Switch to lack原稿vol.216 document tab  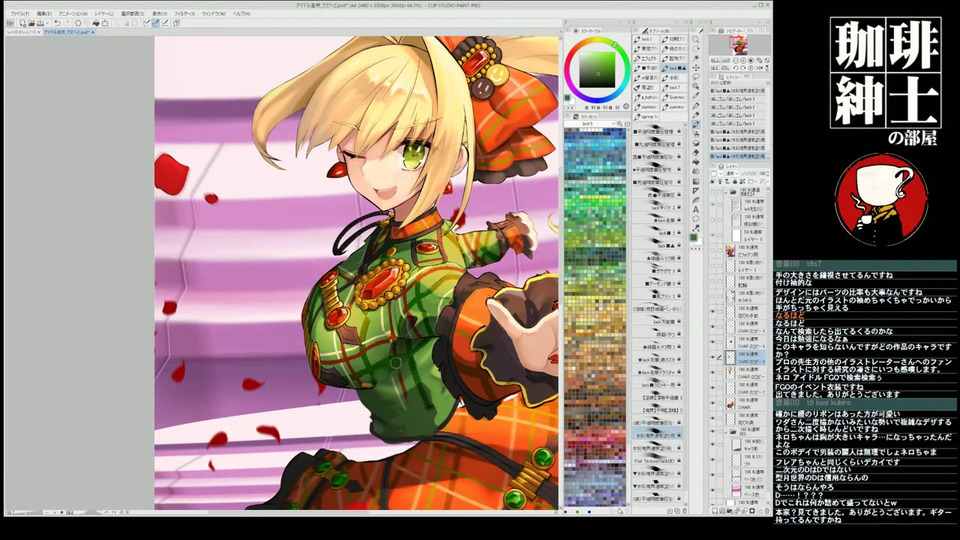[x=21, y=32]
